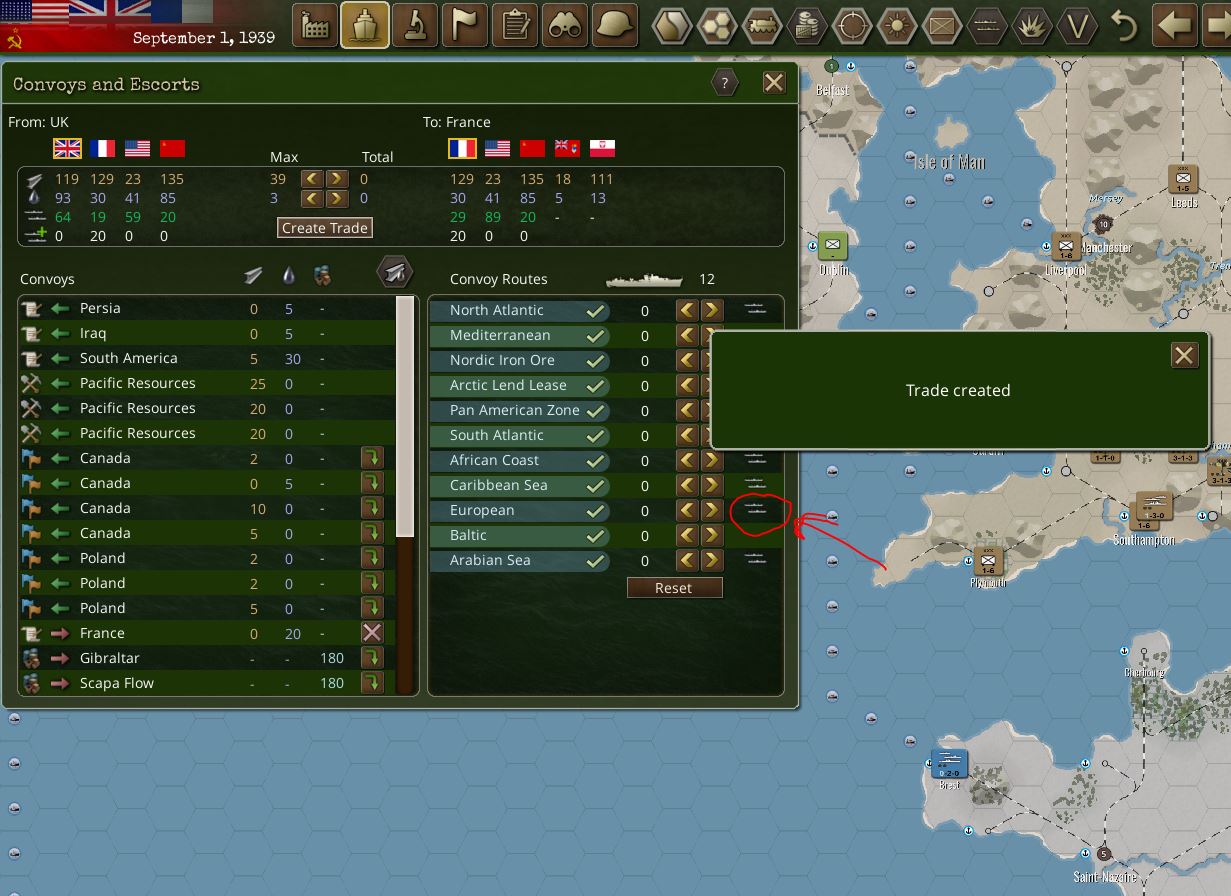Click the previous unit left arrow button

pyautogui.click(x=1177, y=25)
